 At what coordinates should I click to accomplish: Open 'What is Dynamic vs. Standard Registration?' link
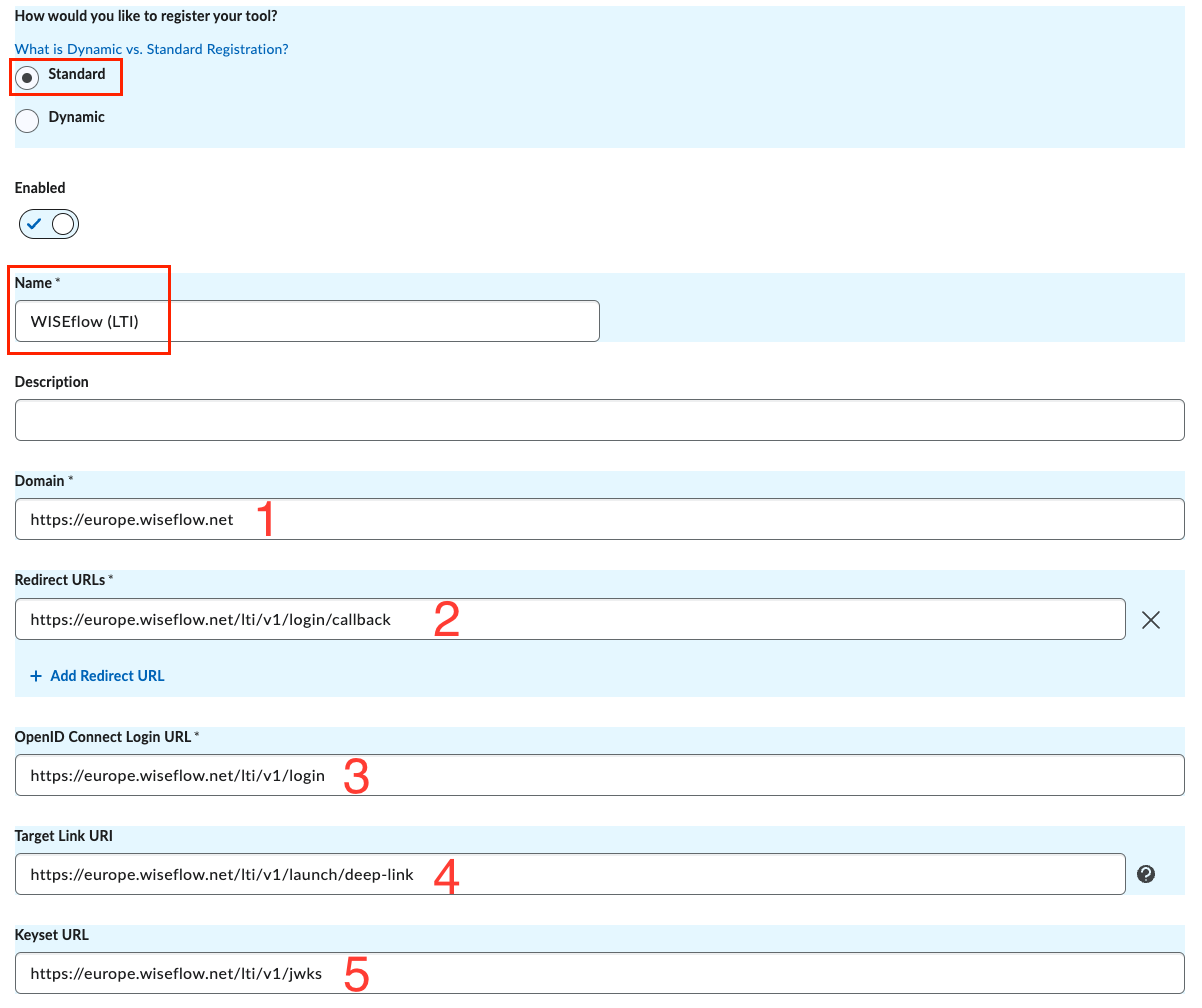(152, 49)
